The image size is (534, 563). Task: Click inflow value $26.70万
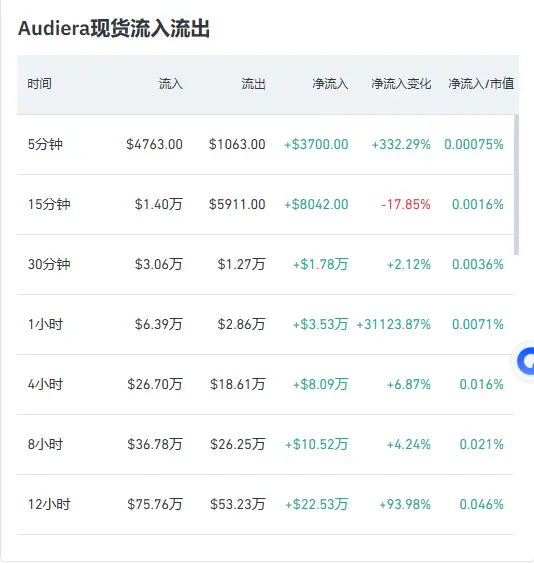[x=155, y=384]
